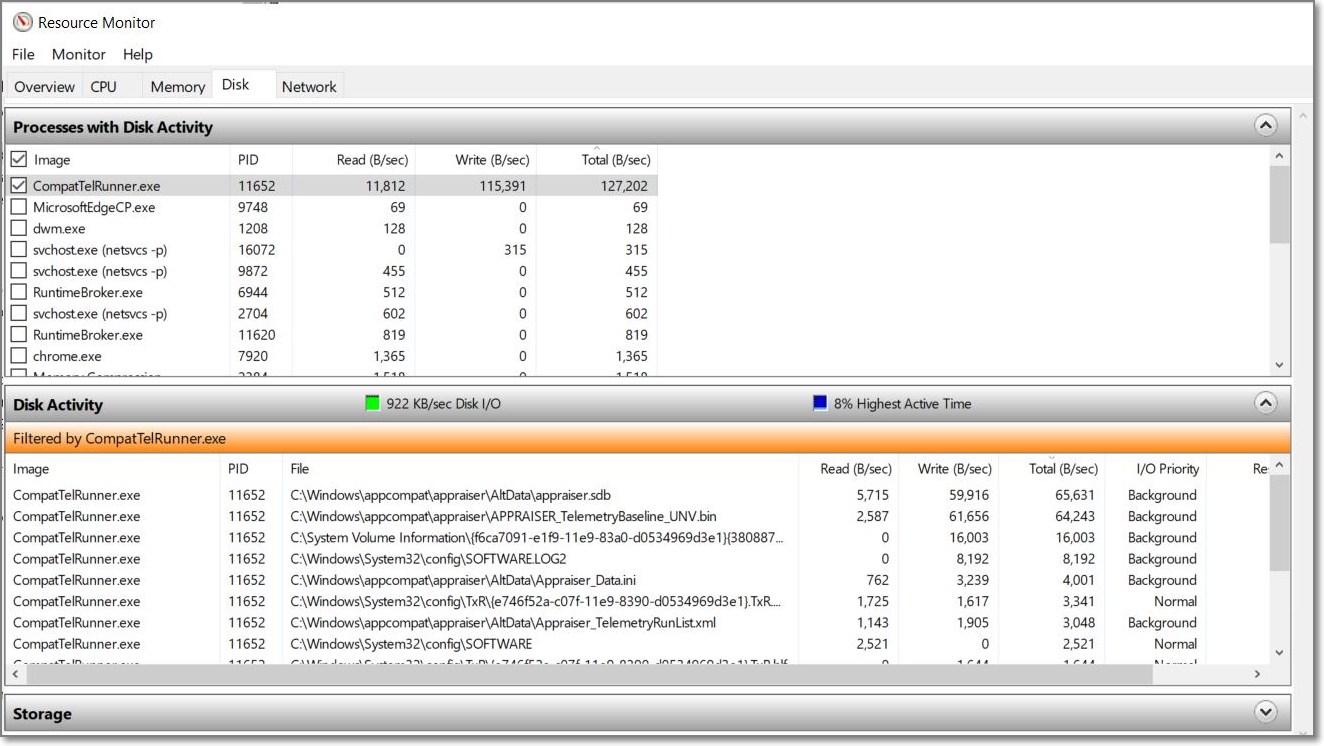Toggle the select-all Image checkbox in header
The height and width of the screenshot is (746, 1324).
pos(19,159)
